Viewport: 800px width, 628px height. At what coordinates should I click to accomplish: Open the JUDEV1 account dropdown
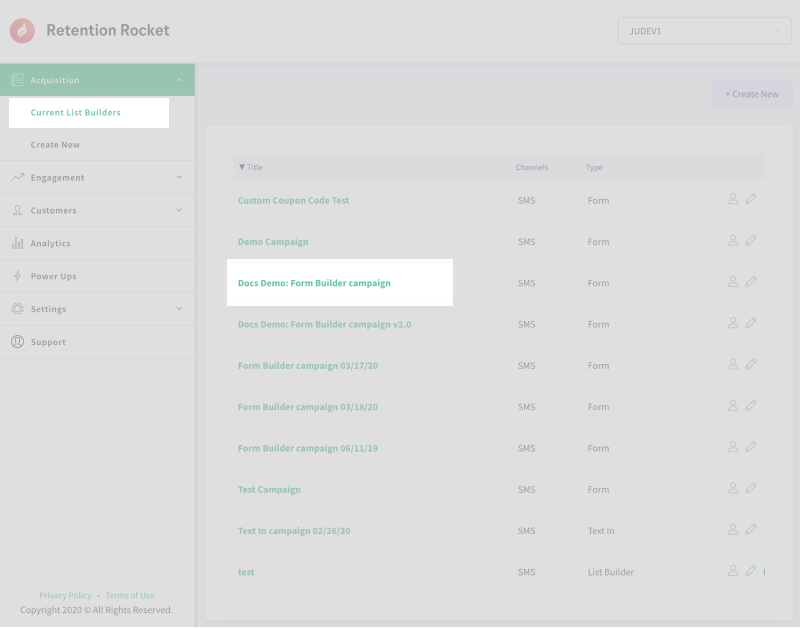(704, 31)
